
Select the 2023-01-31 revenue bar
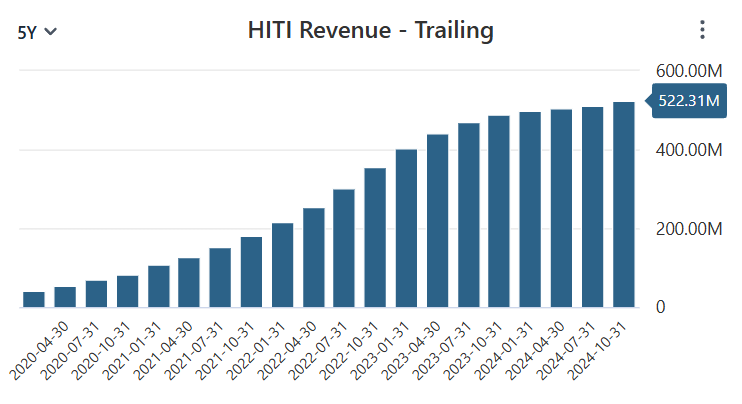pos(406,228)
